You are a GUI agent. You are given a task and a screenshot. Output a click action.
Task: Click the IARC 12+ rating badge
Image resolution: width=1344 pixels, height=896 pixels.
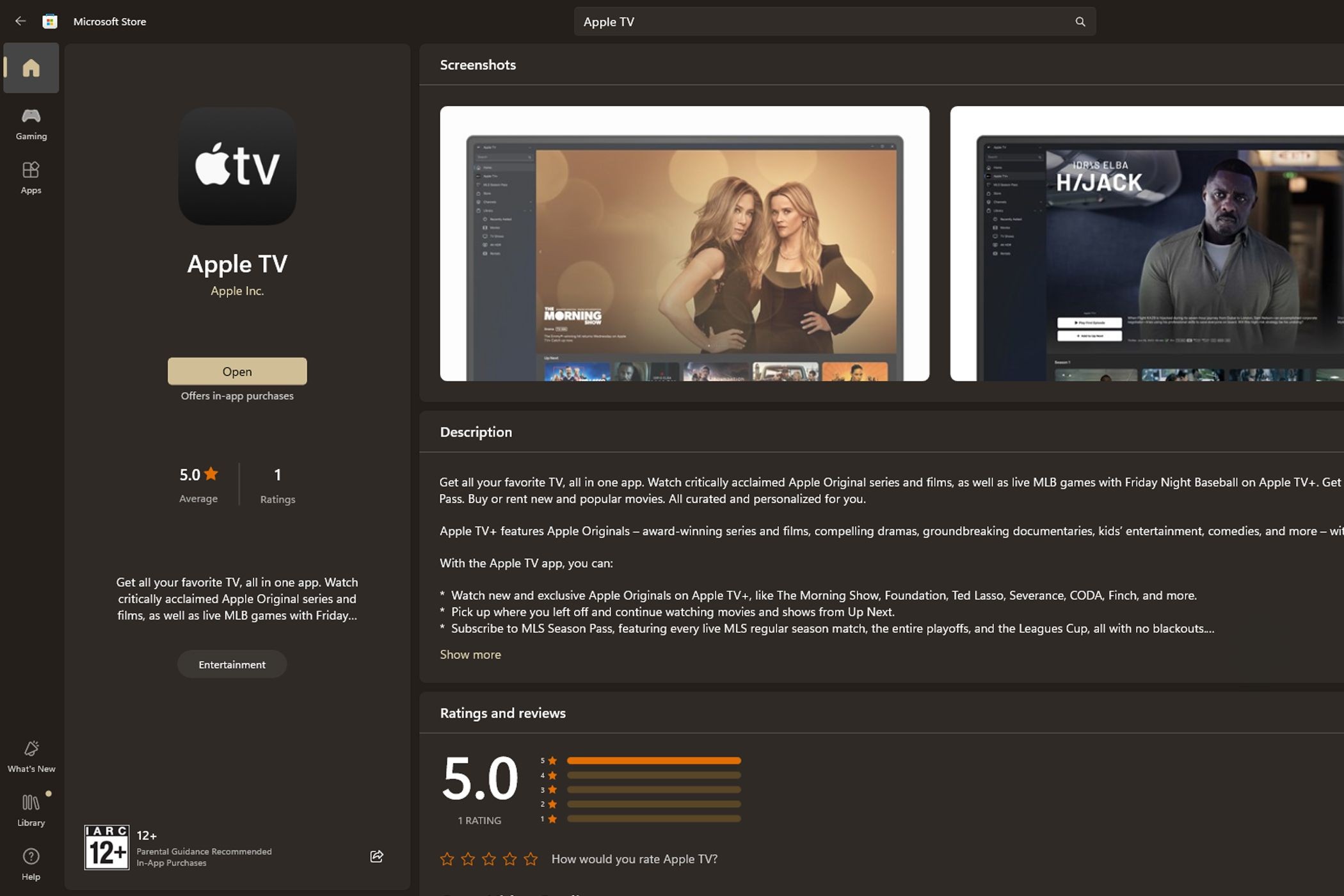tap(107, 847)
